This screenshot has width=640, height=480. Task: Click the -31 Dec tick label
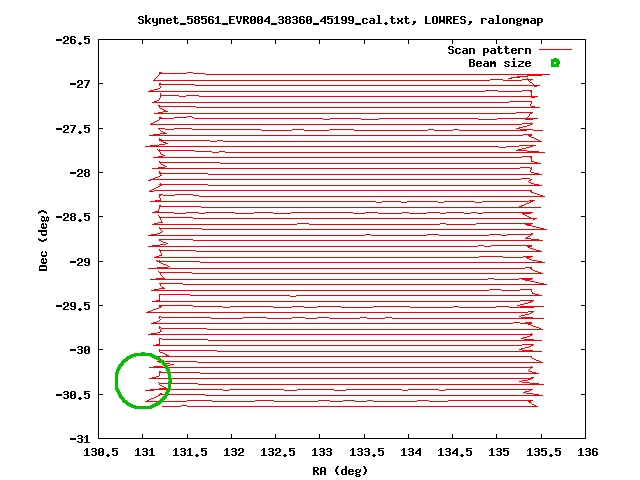80,439
